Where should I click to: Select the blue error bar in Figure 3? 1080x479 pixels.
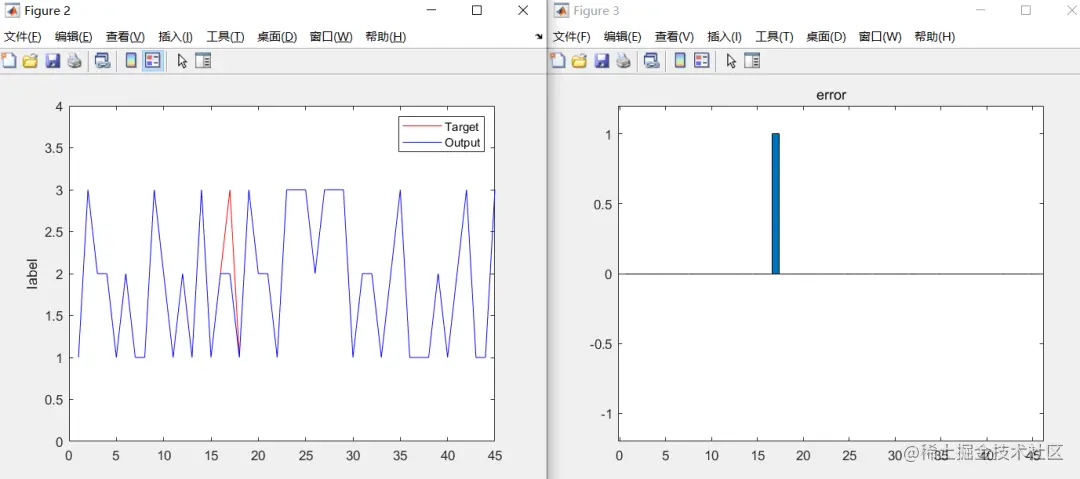(776, 203)
